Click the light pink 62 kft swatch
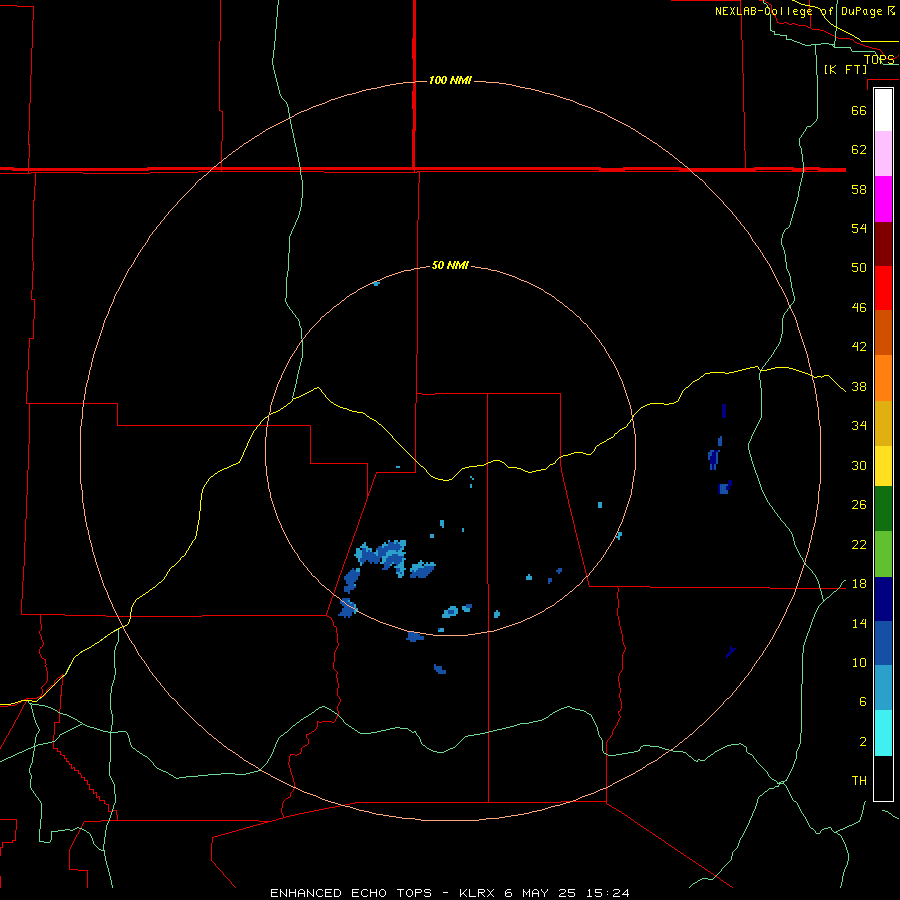Image resolution: width=900 pixels, height=900 pixels. [883, 154]
